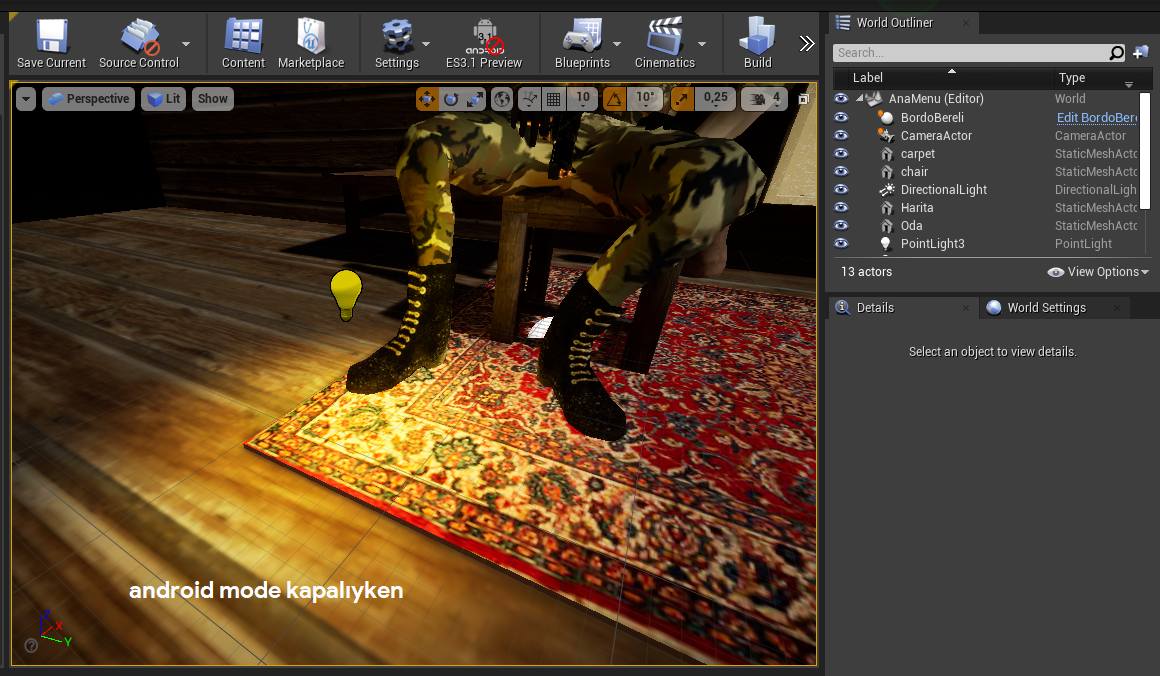The width and height of the screenshot is (1160, 676).
Task: Toggle visibility of the chair actor
Action: pos(841,172)
